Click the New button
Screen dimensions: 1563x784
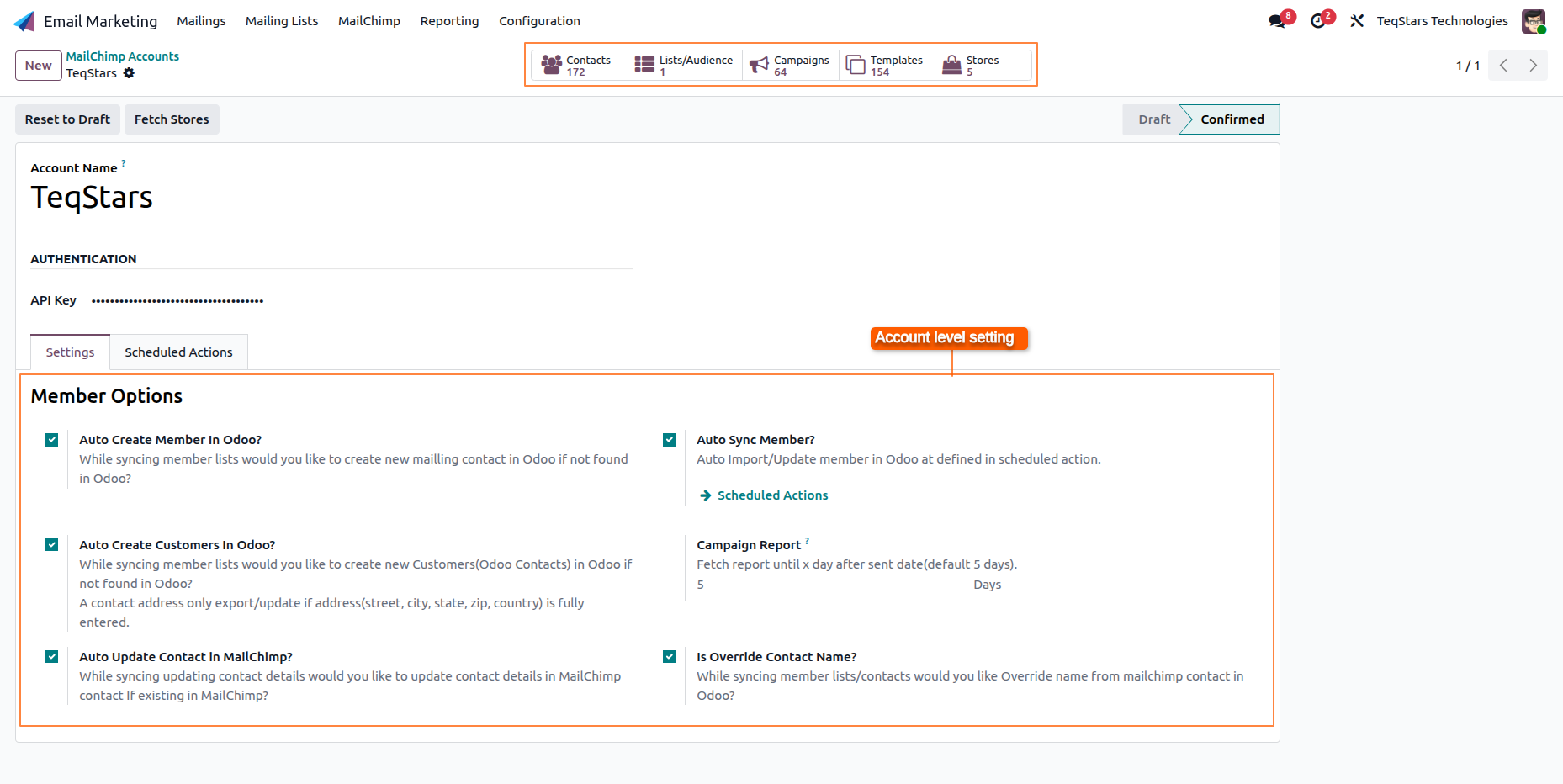click(x=38, y=66)
